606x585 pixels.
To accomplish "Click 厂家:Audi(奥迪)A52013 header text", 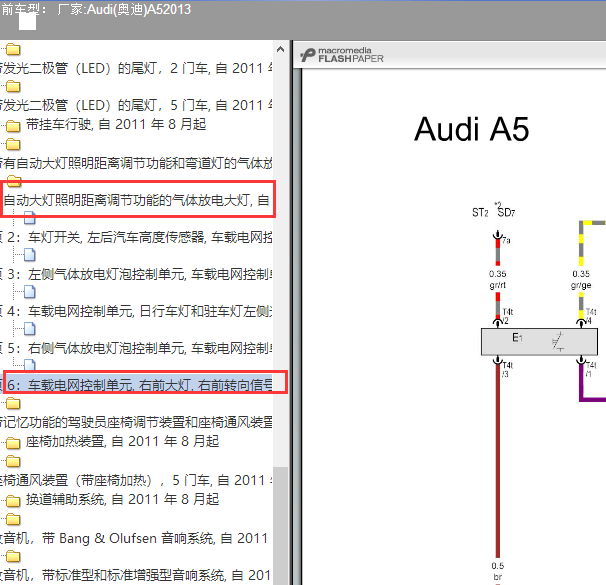I will pos(124,9).
